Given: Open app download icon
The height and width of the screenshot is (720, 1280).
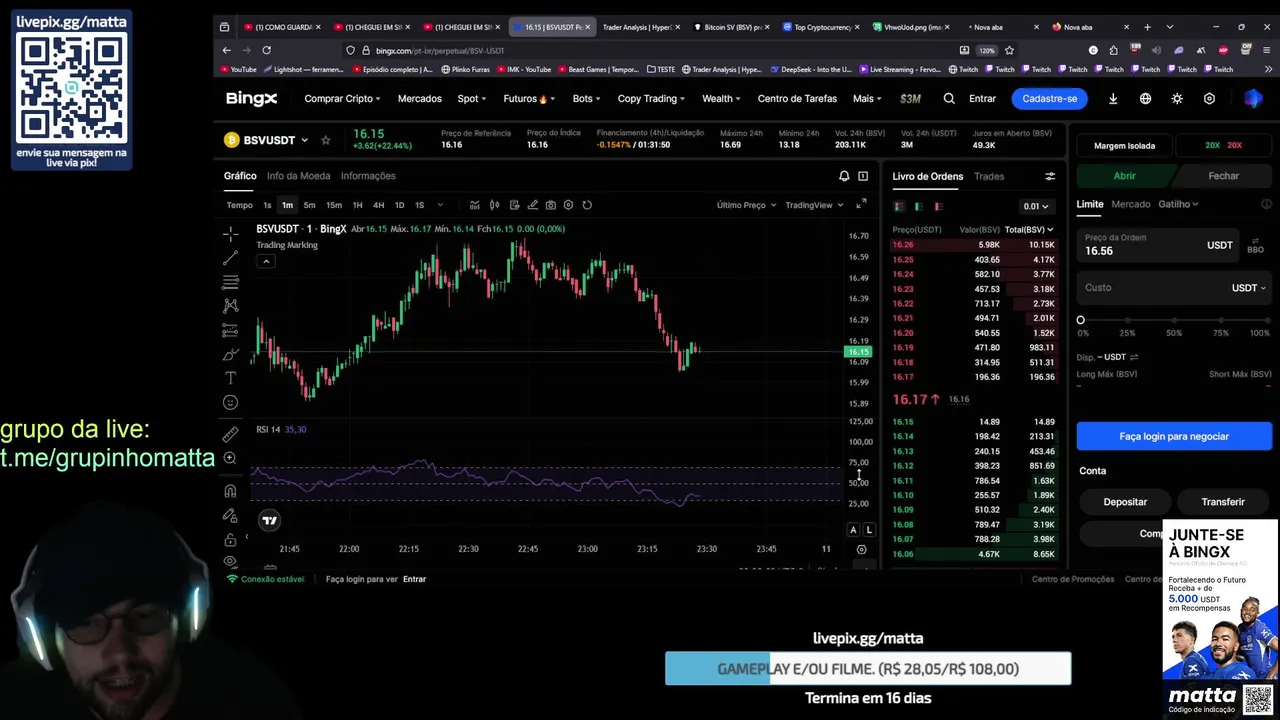Looking at the screenshot, I should coord(1113,99).
